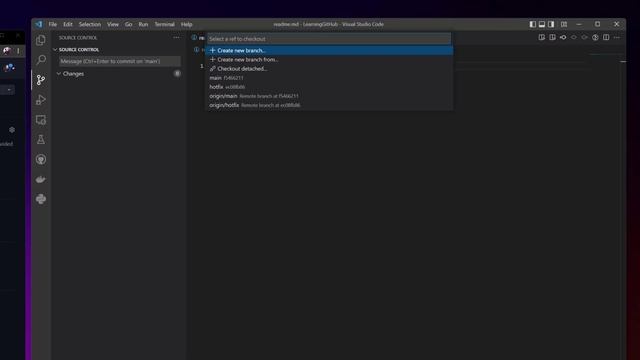Click the Changes count badge
The height and width of the screenshot is (360, 640).
tap(177, 73)
